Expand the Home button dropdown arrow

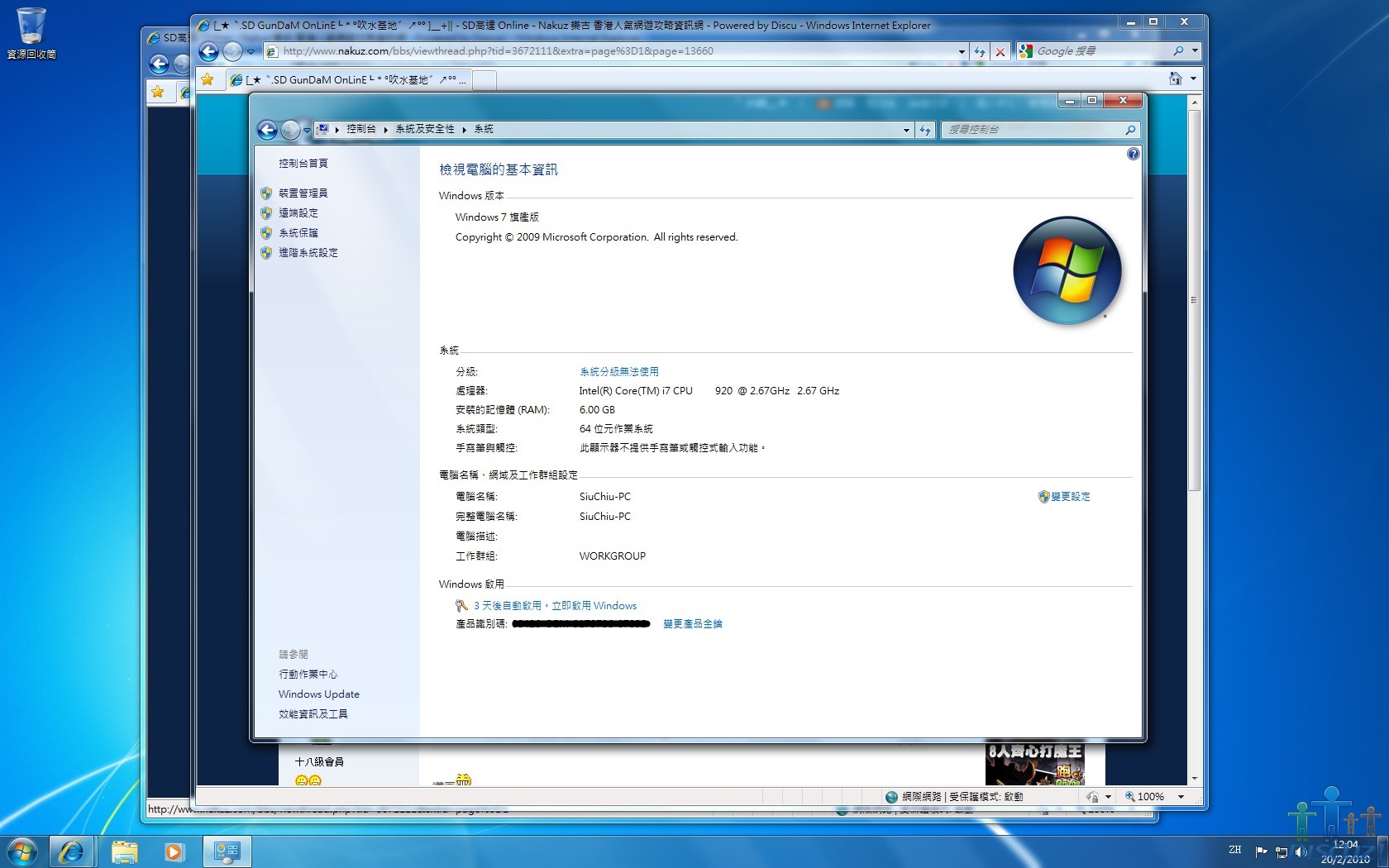(x=1193, y=79)
